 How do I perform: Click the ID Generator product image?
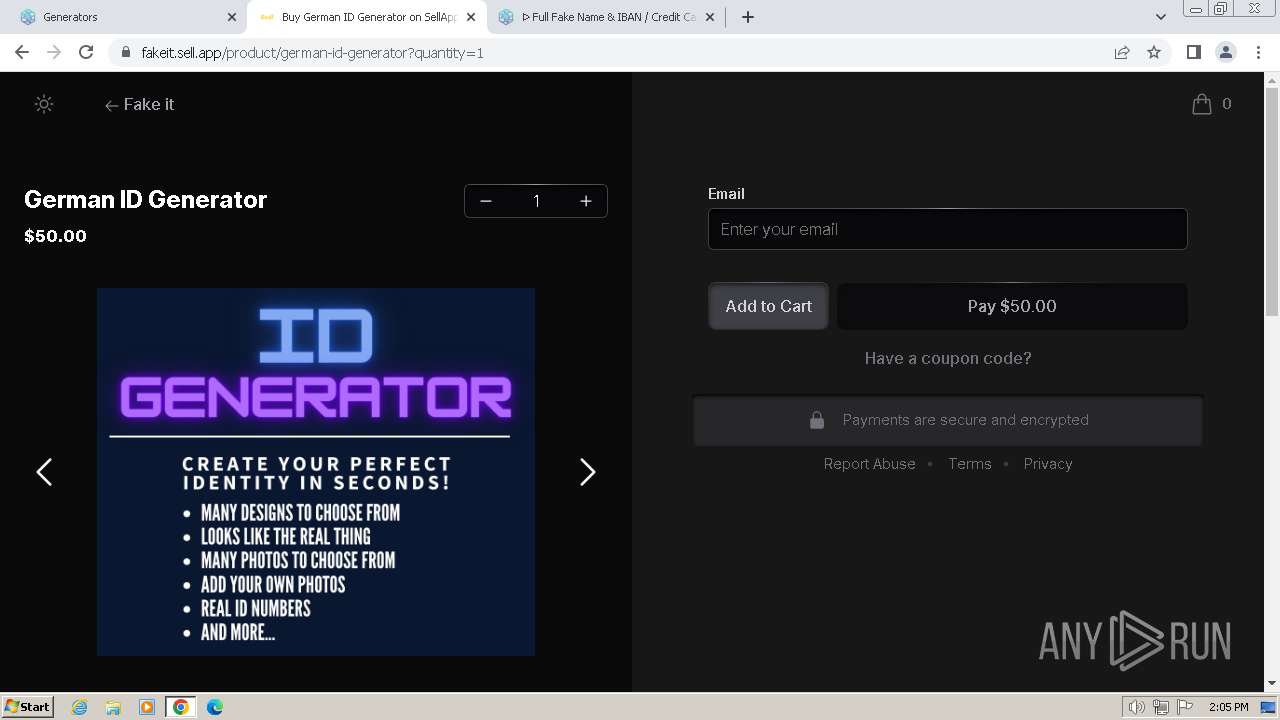click(316, 472)
